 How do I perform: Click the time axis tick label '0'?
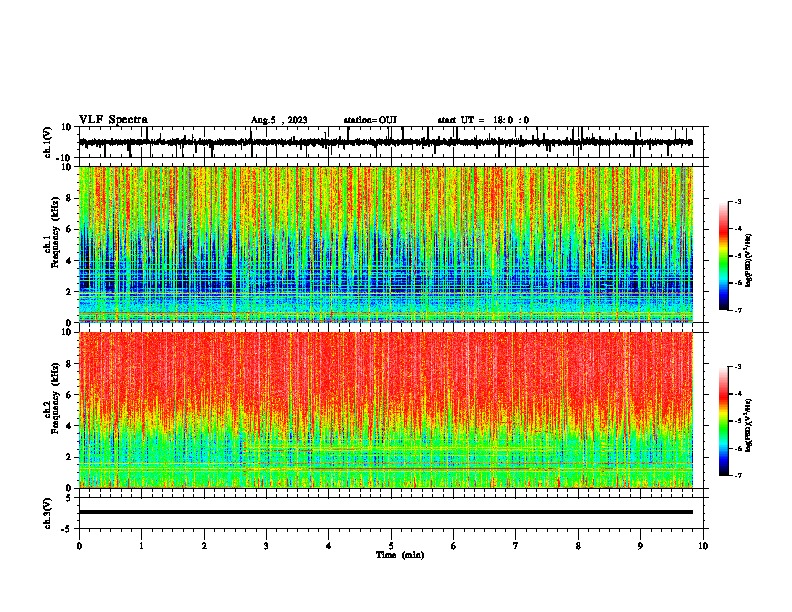[x=79, y=546]
